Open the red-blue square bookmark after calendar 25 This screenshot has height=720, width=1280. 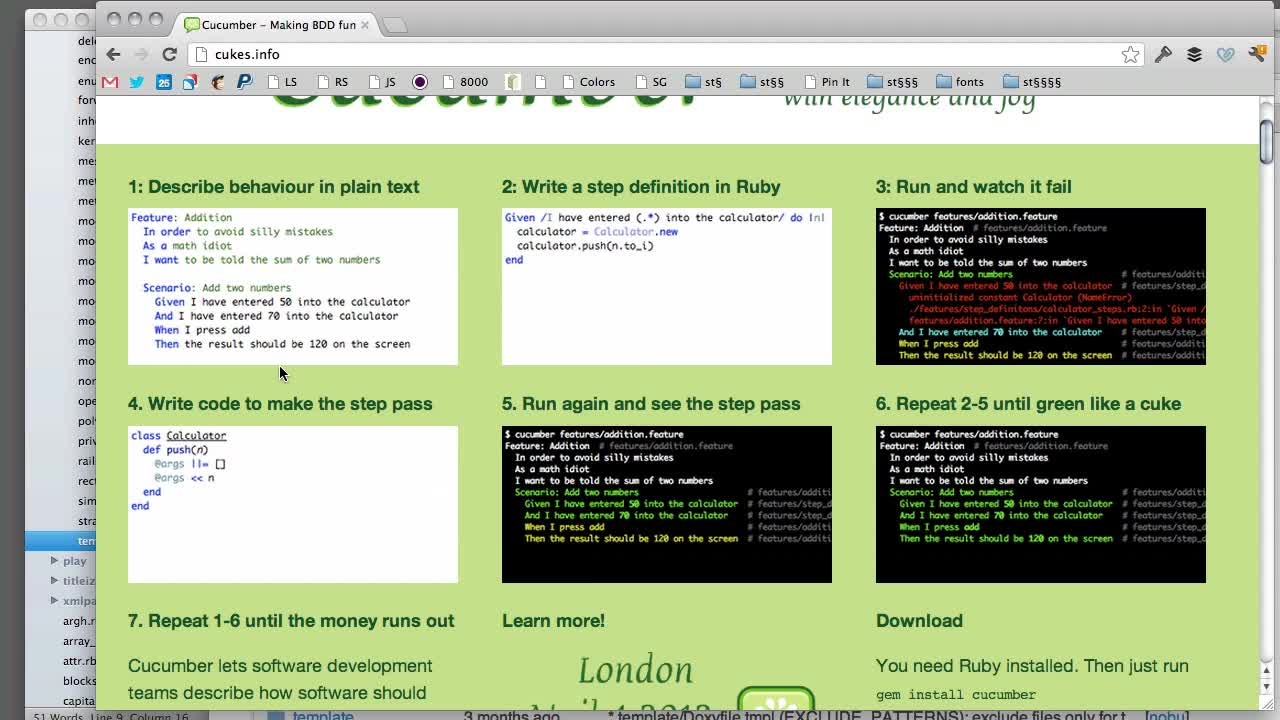[x=190, y=82]
